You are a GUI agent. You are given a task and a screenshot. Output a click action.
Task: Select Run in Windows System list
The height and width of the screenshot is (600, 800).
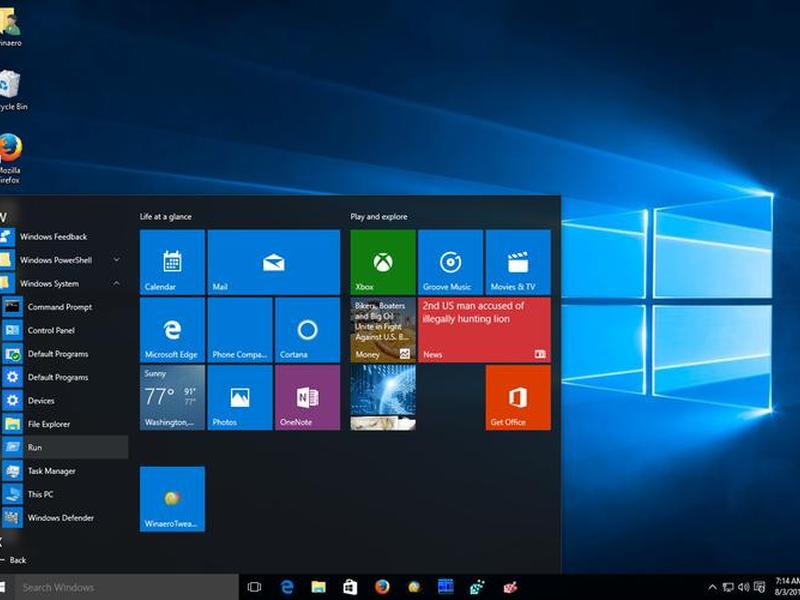point(64,447)
